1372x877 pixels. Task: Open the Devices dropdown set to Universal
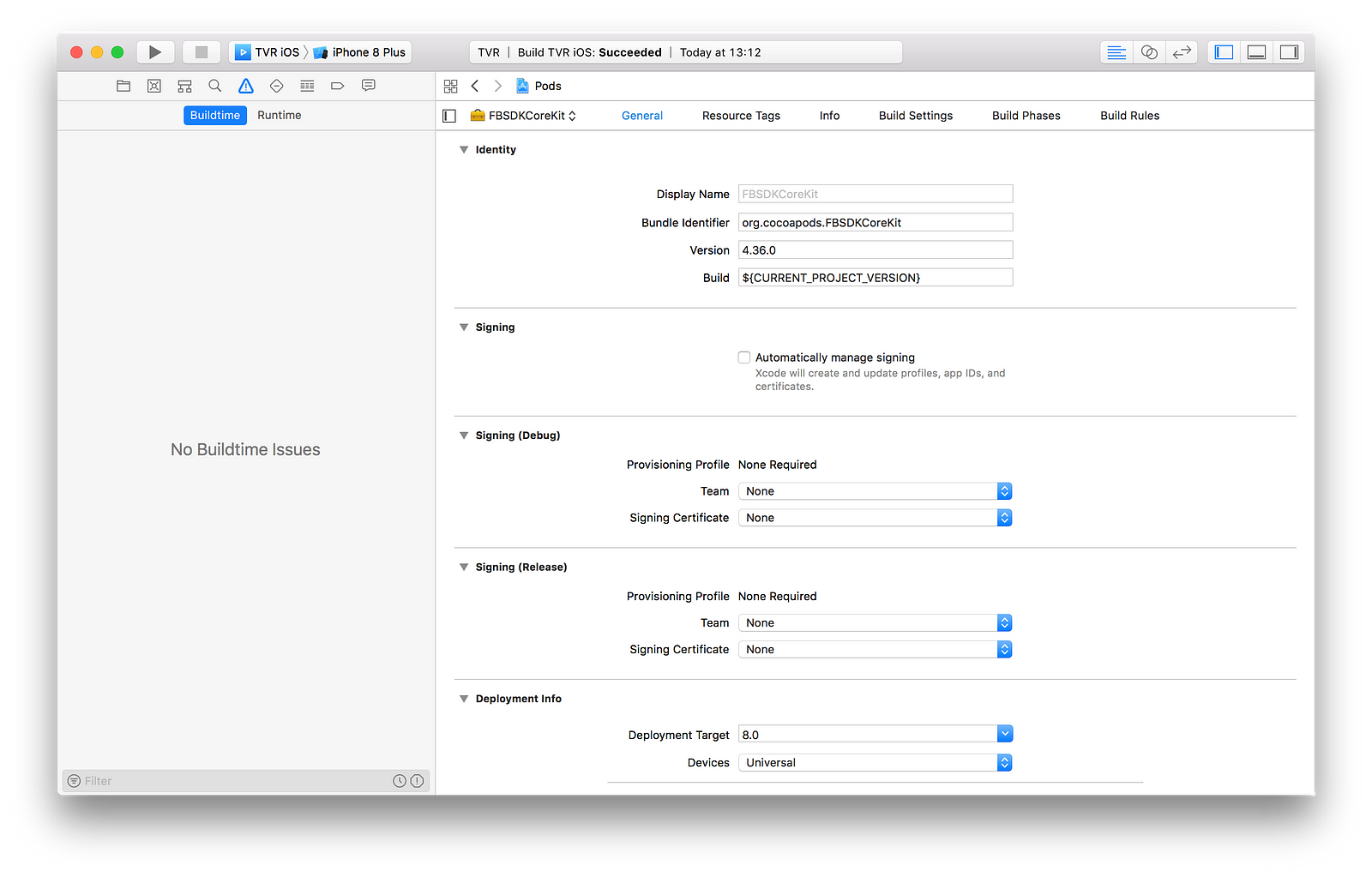(x=876, y=763)
